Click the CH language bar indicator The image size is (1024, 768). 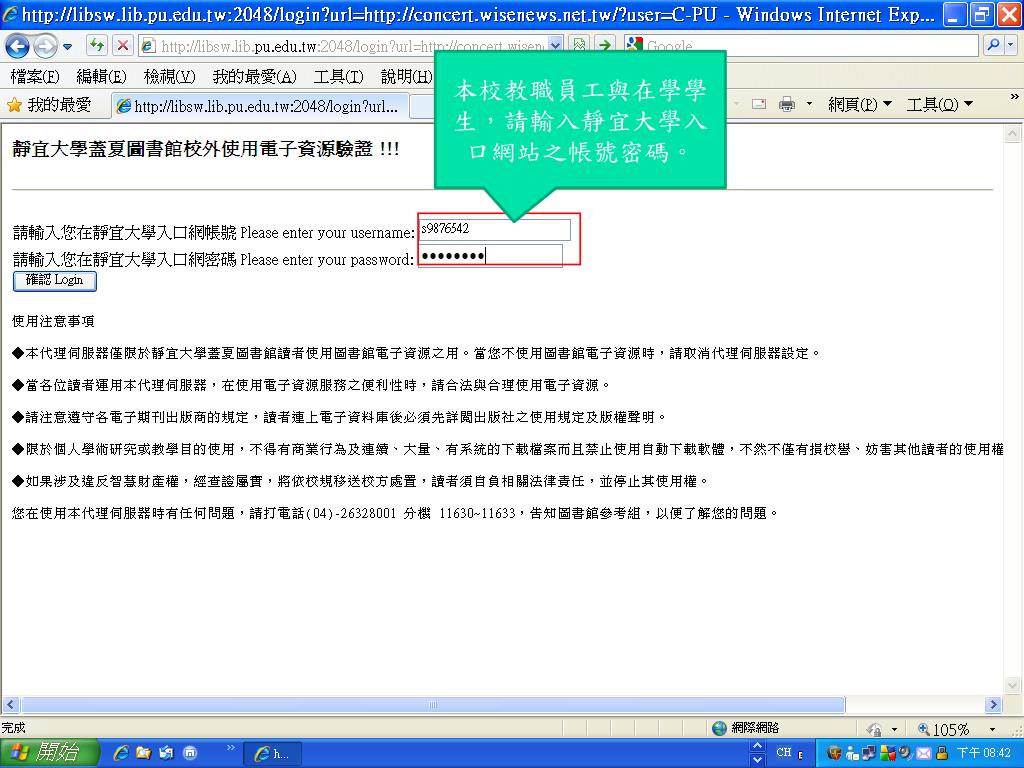(784, 752)
